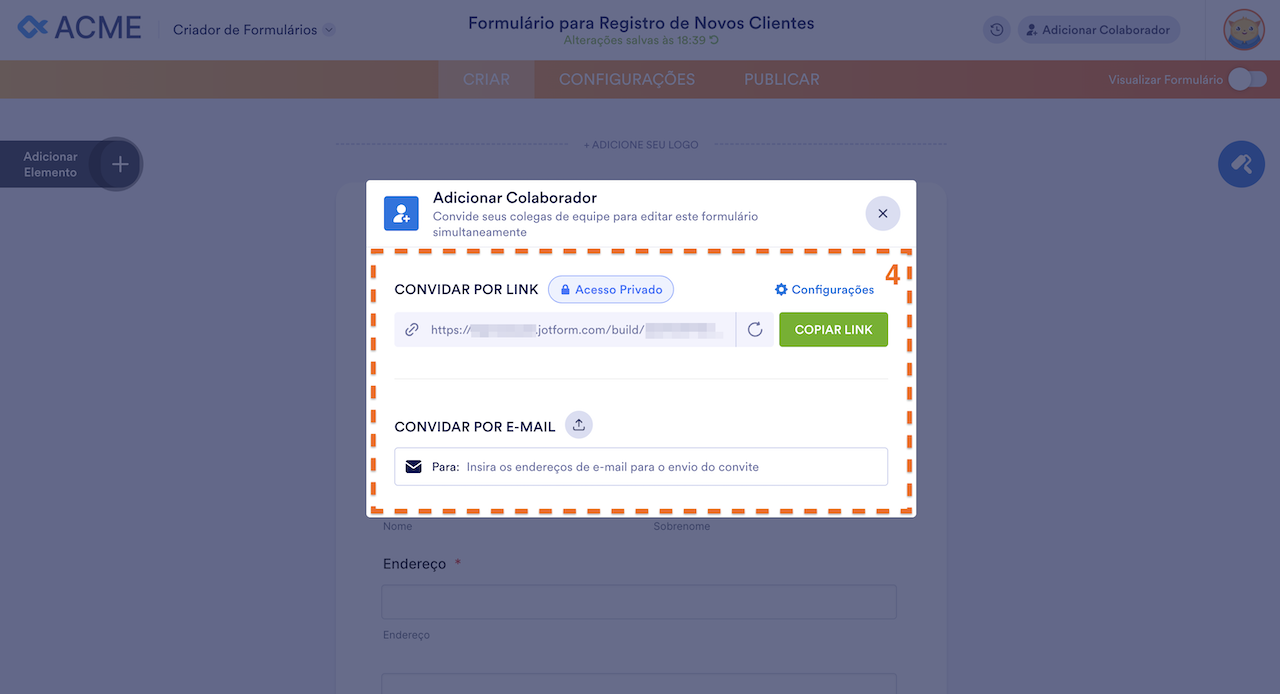The image size is (1280, 694).
Task: Click the Adicionar Colaborador header button
Action: 1098,30
